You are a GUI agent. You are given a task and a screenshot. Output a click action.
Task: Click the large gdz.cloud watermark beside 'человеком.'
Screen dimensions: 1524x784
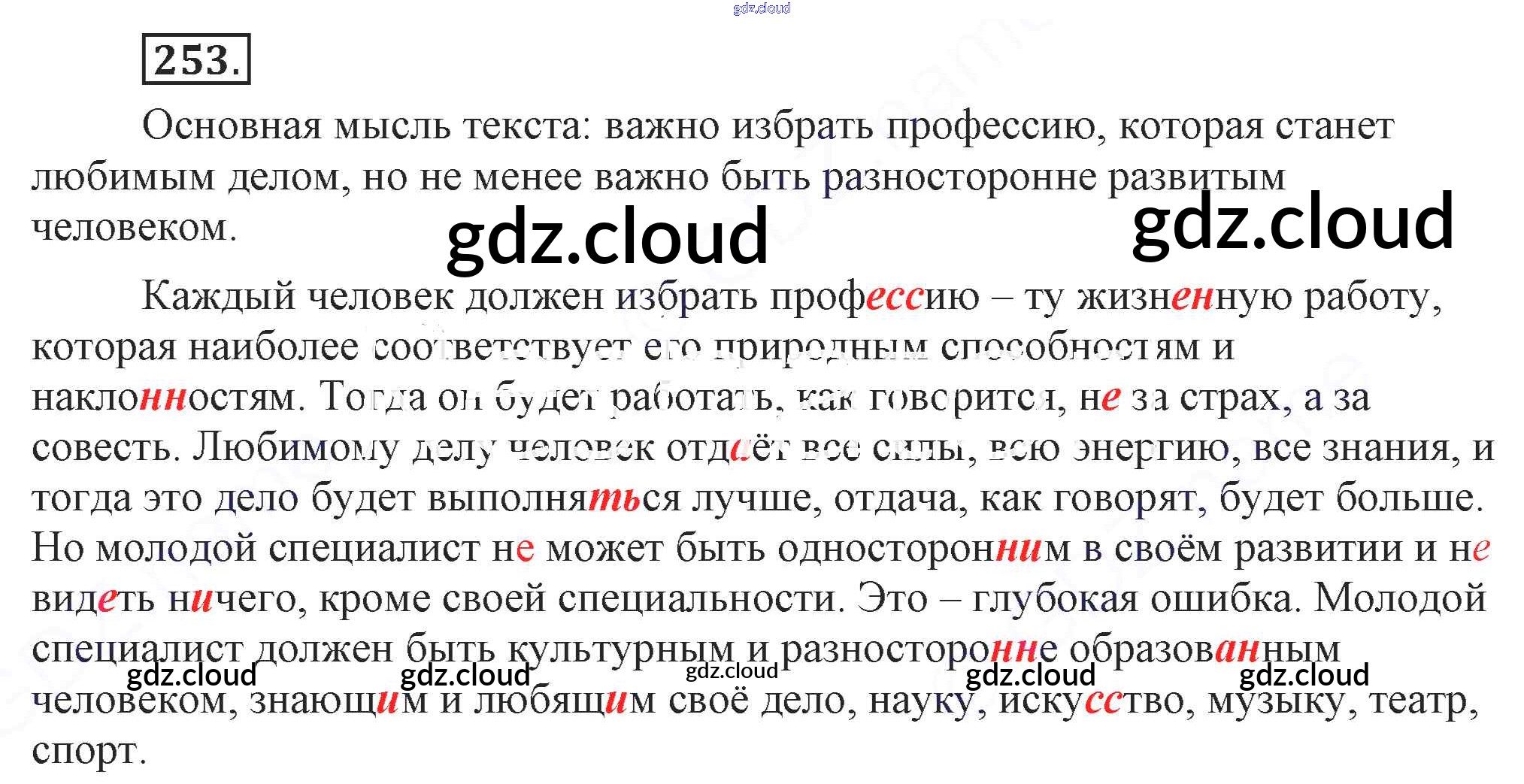tap(607, 237)
